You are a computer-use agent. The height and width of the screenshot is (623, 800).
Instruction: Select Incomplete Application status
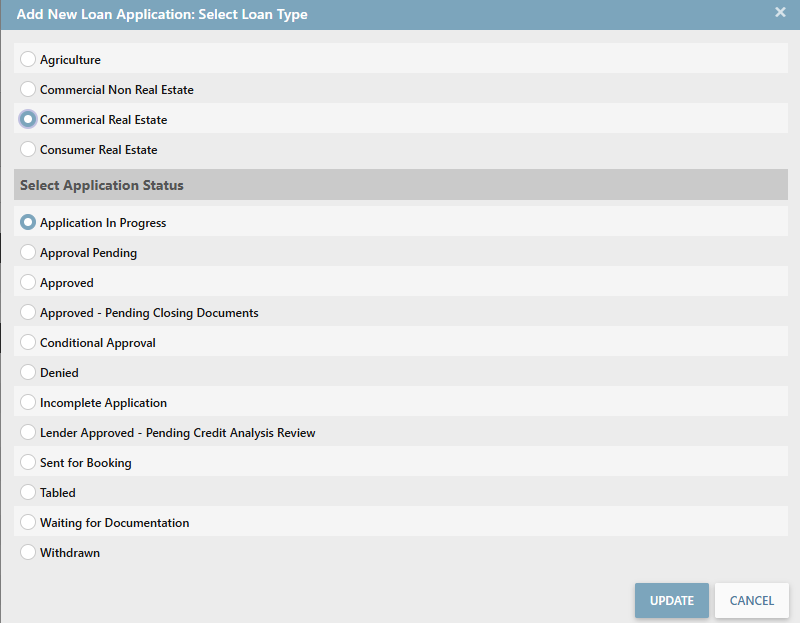(x=28, y=403)
